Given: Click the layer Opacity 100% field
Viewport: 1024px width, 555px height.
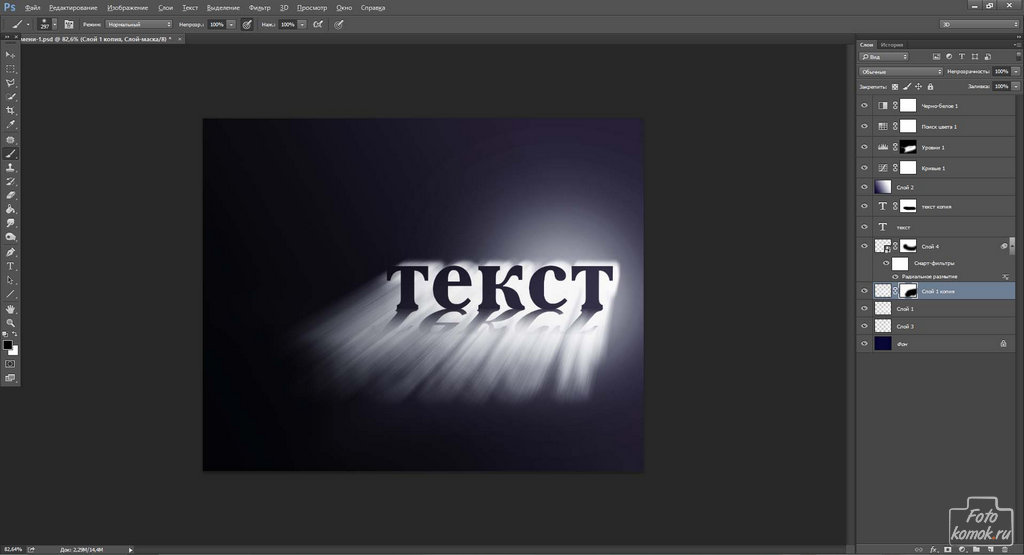Looking at the screenshot, I should [1001, 72].
